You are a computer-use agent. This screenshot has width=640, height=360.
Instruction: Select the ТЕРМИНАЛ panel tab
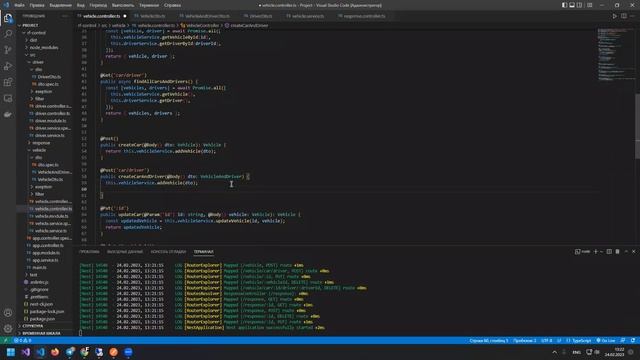pyautogui.click(x=203, y=251)
